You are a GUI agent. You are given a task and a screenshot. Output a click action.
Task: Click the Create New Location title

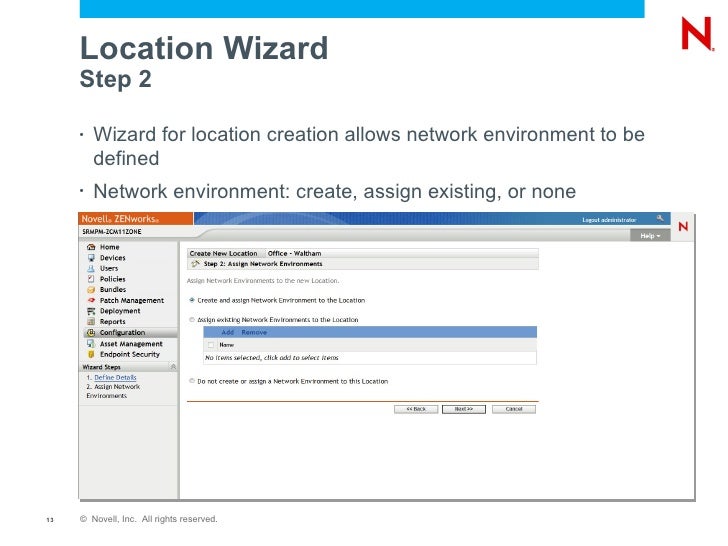(223, 254)
